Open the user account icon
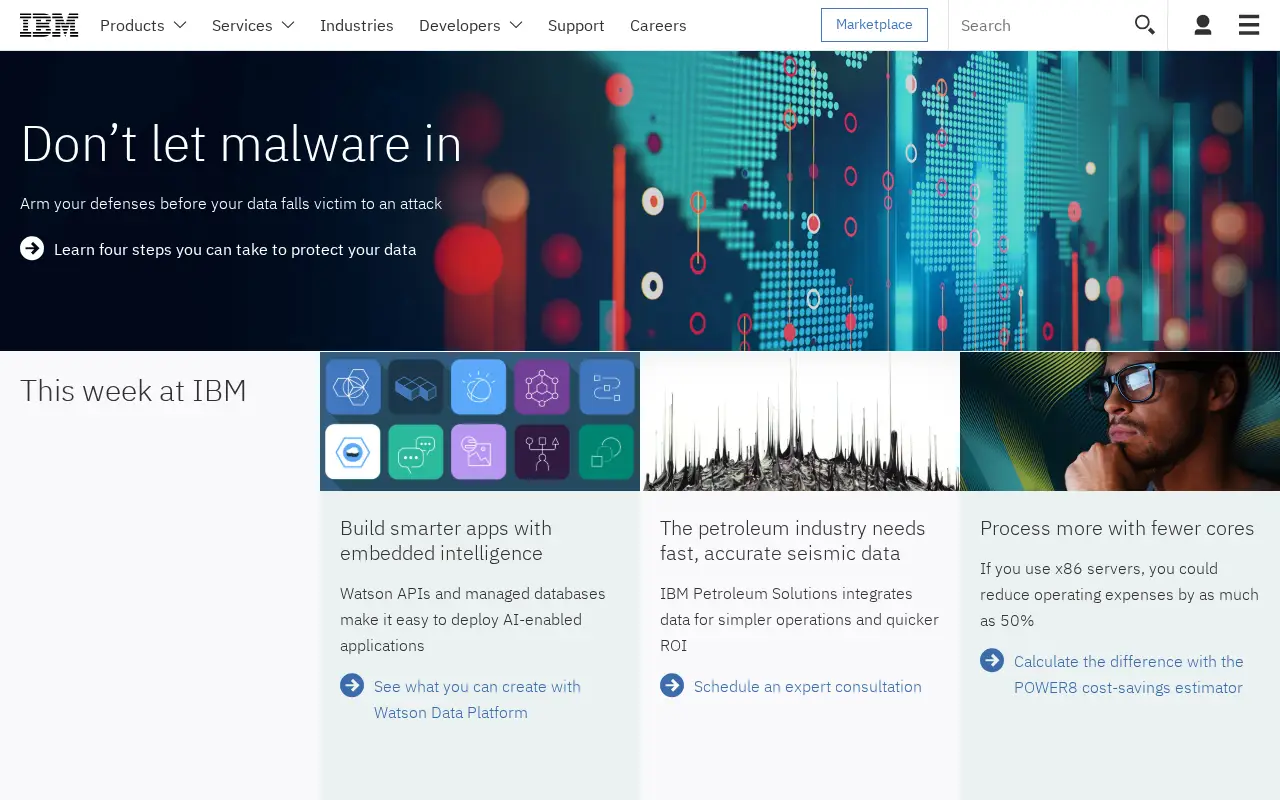Image resolution: width=1280 pixels, height=800 pixels. pos(1203,25)
